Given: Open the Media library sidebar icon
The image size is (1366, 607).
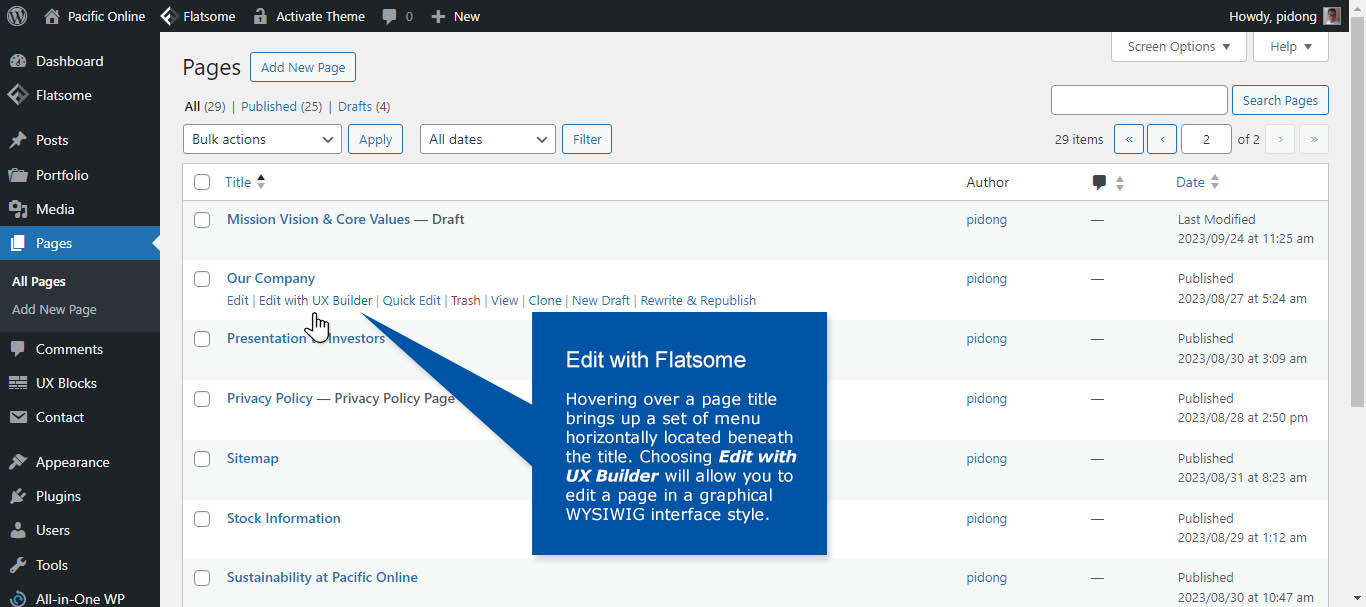Looking at the screenshot, I should (18, 209).
